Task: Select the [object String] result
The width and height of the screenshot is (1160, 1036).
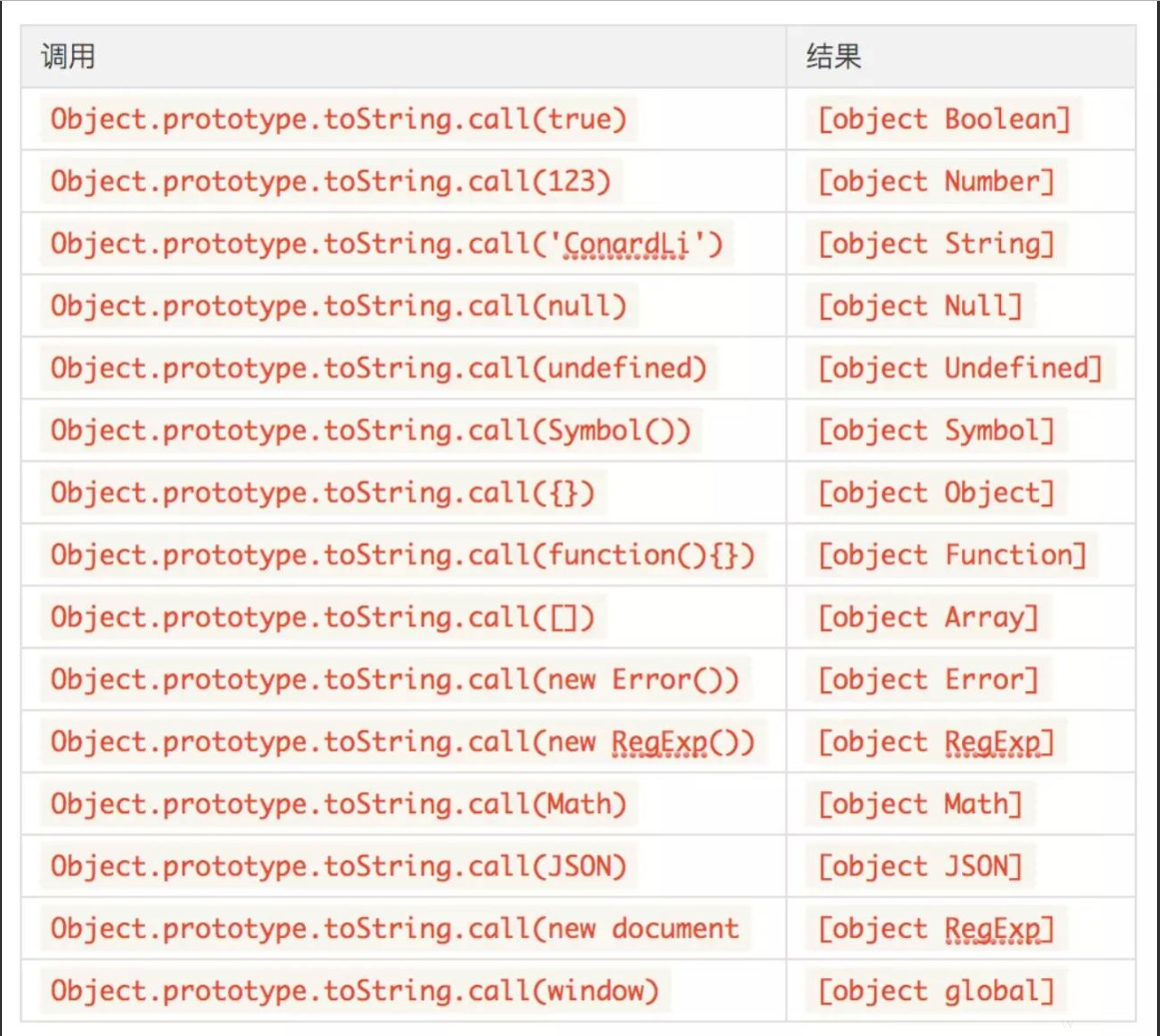Action: [935, 244]
